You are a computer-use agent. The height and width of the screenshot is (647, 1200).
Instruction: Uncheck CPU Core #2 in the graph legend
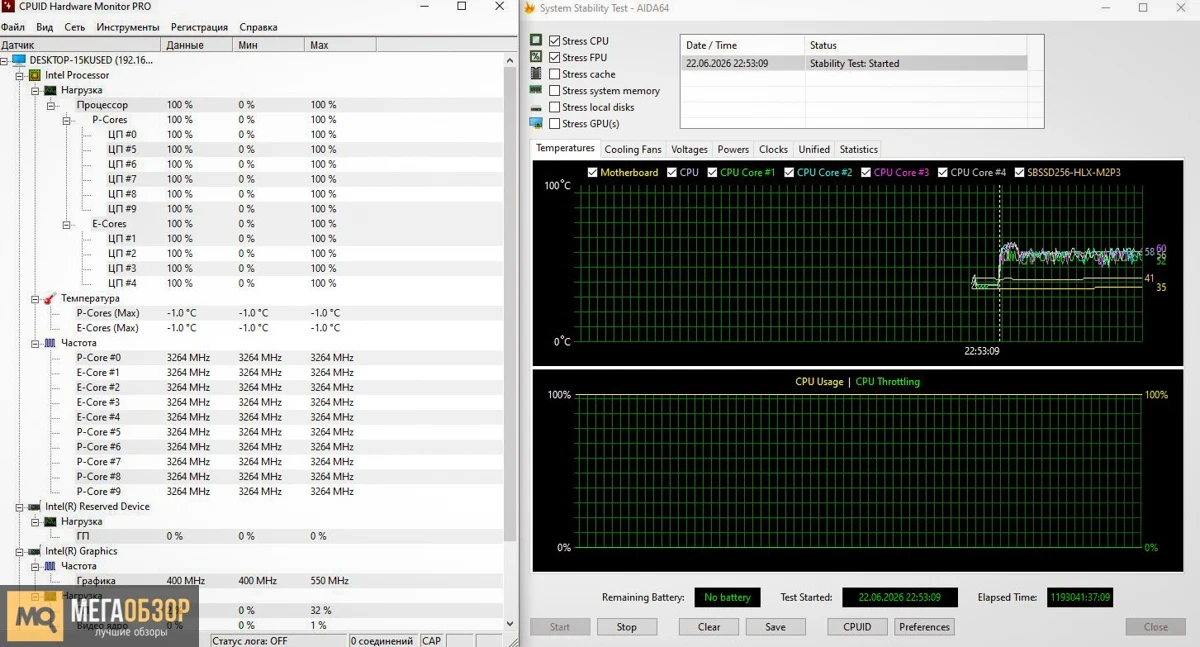click(x=789, y=172)
